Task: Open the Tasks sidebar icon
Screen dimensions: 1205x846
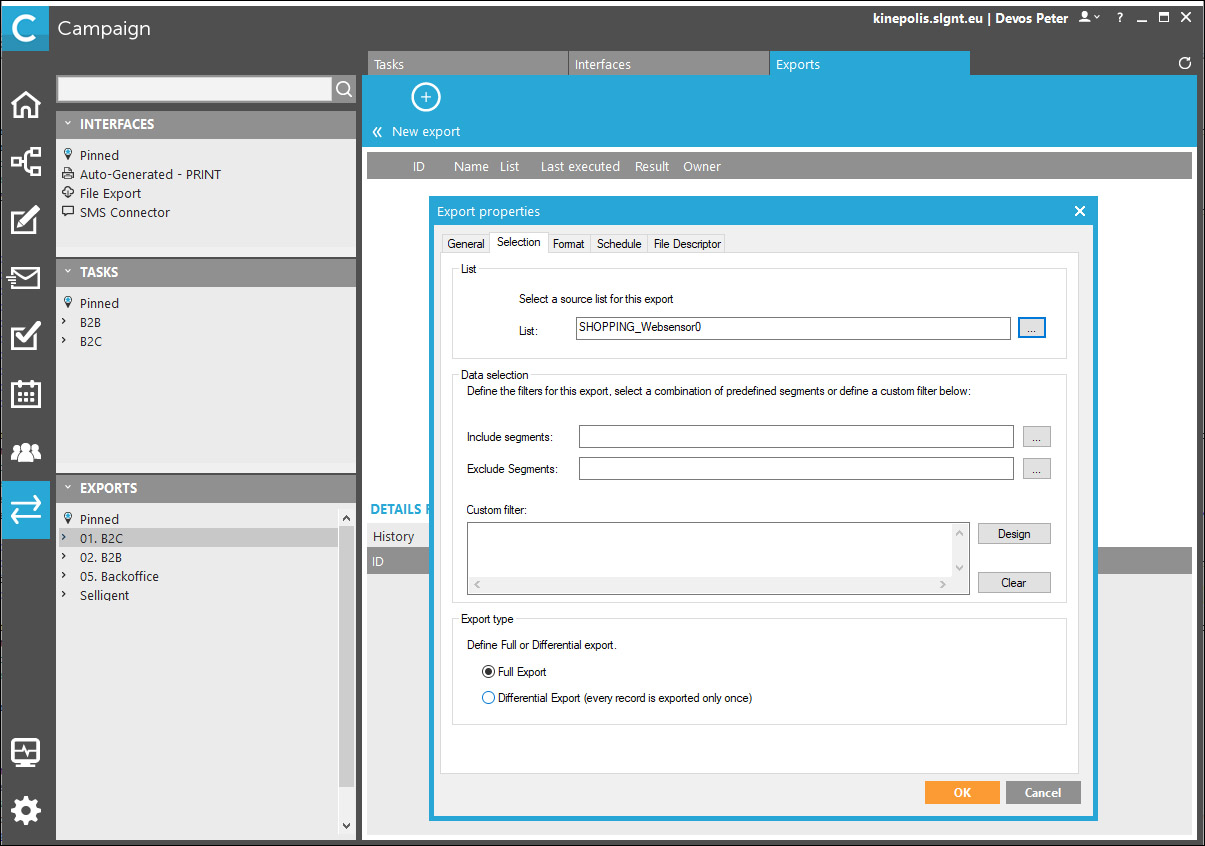Action: (x=25, y=337)
